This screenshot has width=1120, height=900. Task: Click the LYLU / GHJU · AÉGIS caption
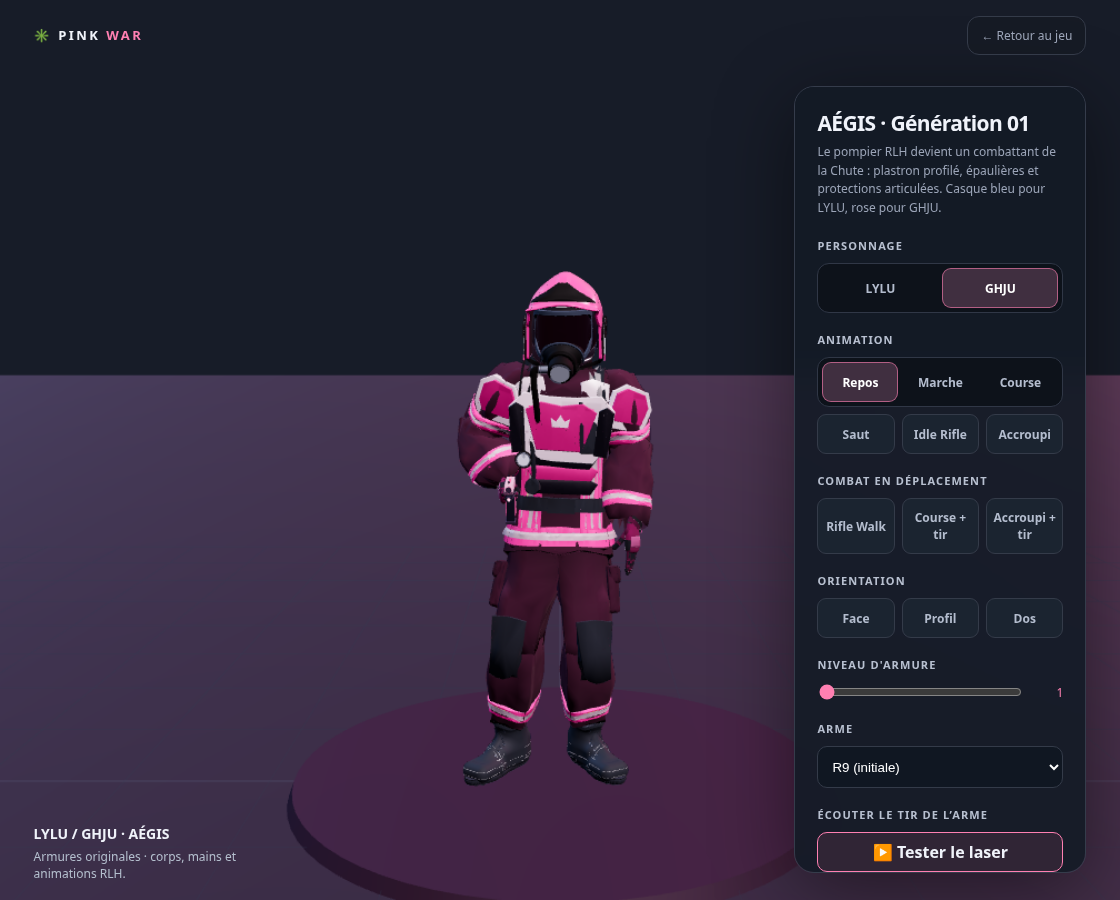[x=101, y=834]
